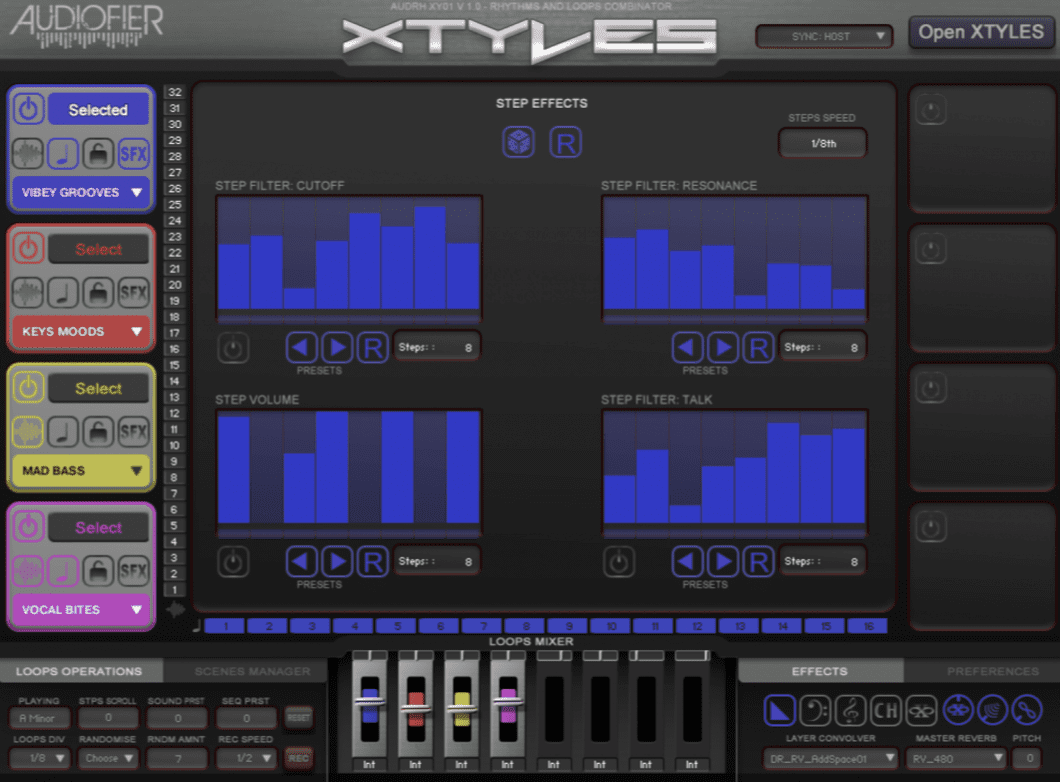Click the circular sound-waves effect icon

(992, 710)
